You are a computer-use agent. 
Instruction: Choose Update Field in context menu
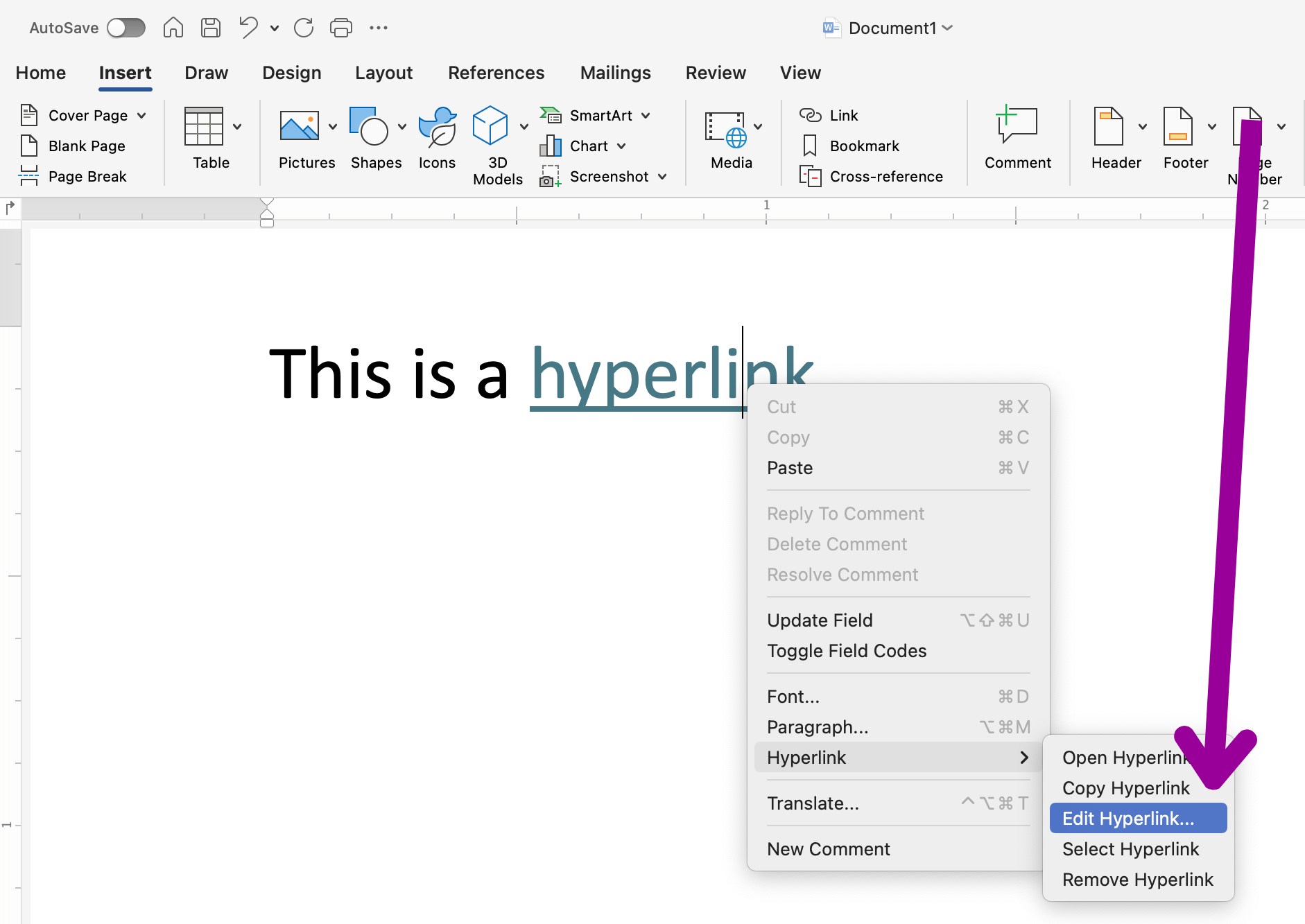click(x=898, y=620)
